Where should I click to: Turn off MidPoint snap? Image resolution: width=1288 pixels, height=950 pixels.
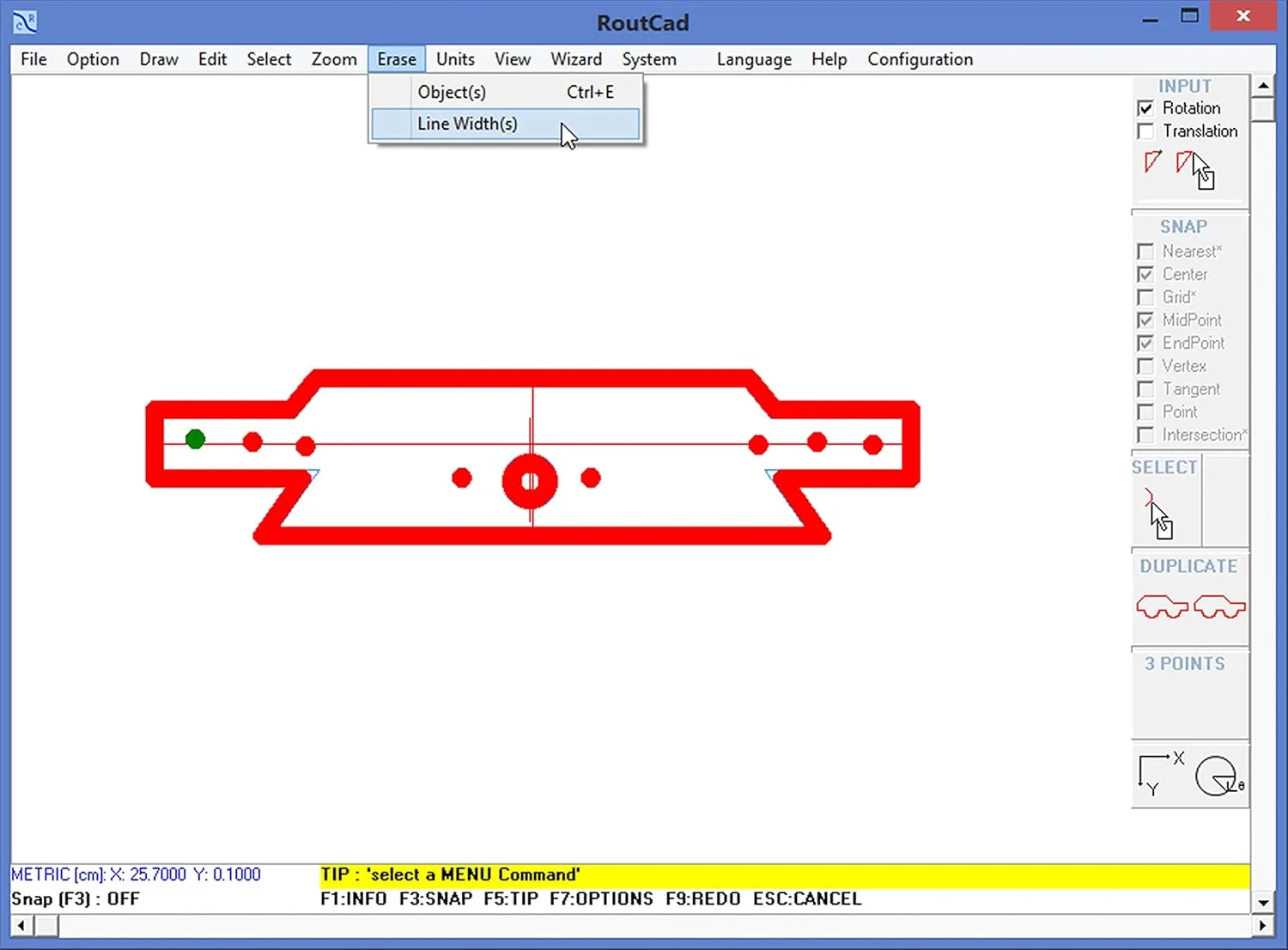(1145, 320)
